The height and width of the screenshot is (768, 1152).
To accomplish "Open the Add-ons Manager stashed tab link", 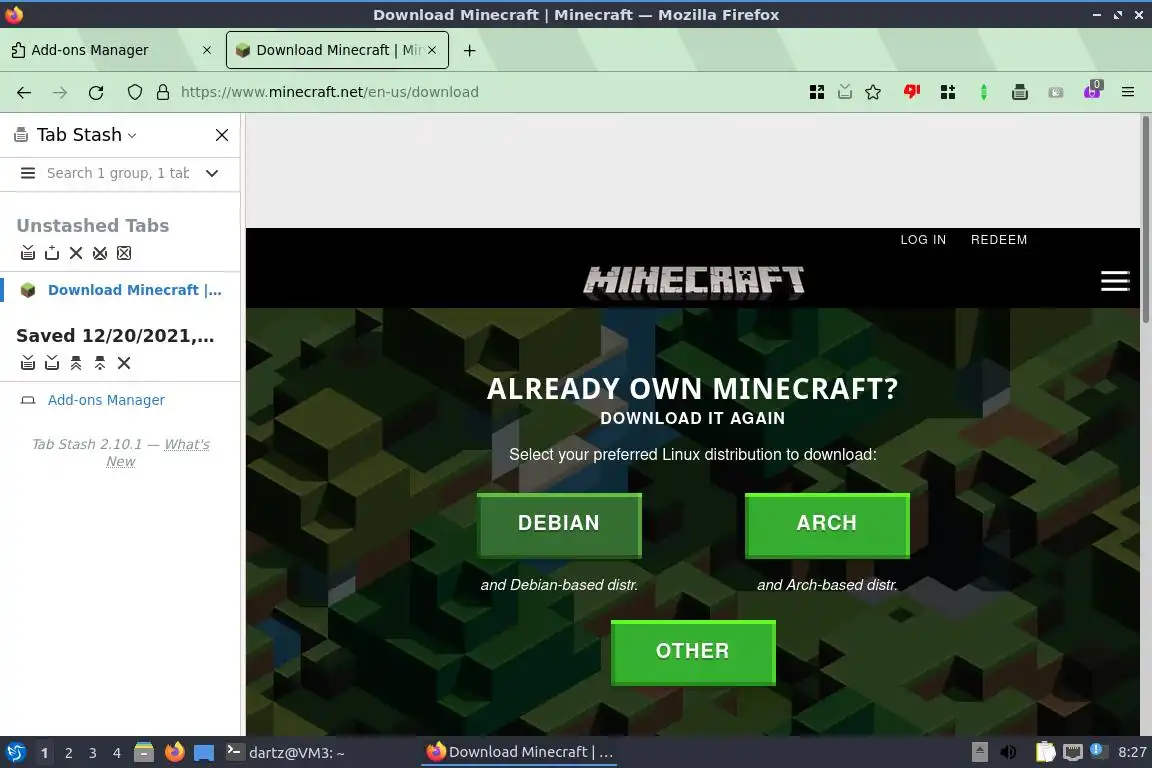I will pyautogui.click(x=106, y=400).
